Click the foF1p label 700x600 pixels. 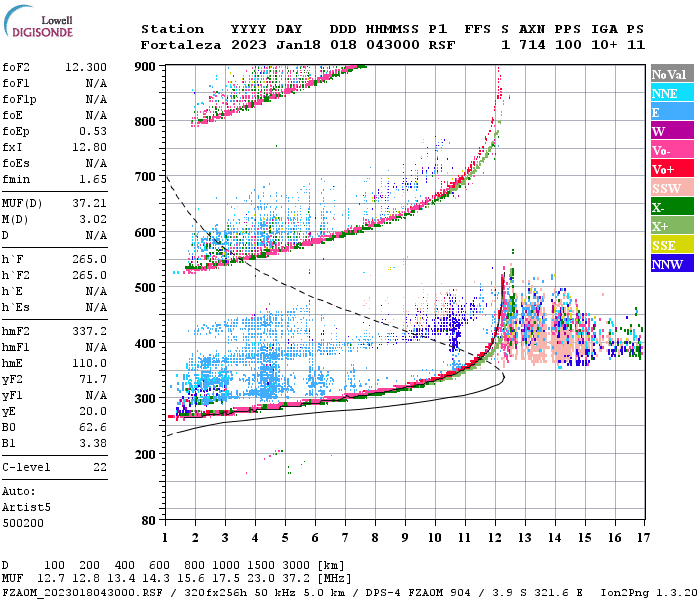[19, 100]
